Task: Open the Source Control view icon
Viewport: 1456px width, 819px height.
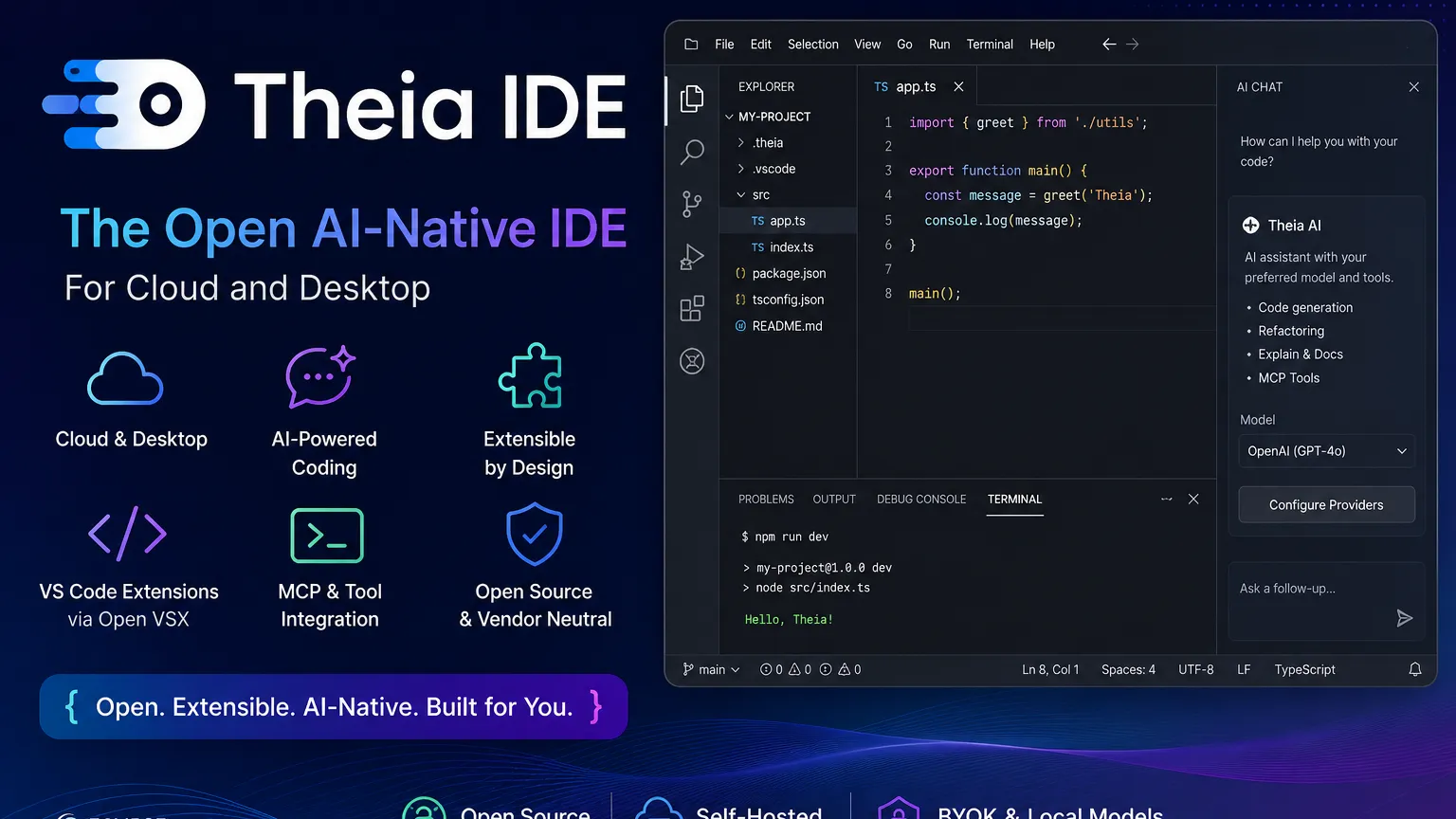Action: click(692, 204)
